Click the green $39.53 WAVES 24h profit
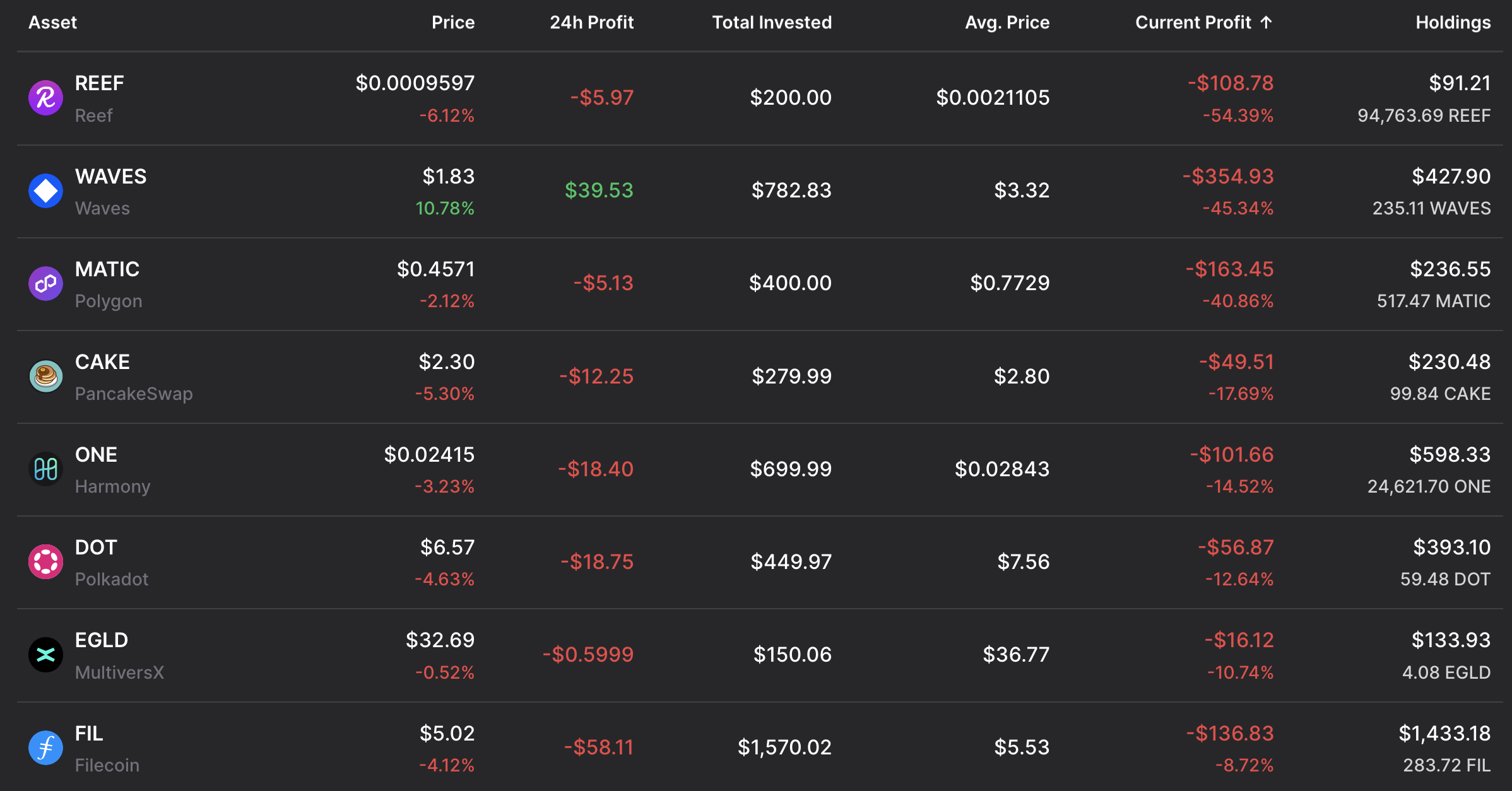Image resolution: width=1512 pixels, height=791 pixels. [x=598, y=190]
